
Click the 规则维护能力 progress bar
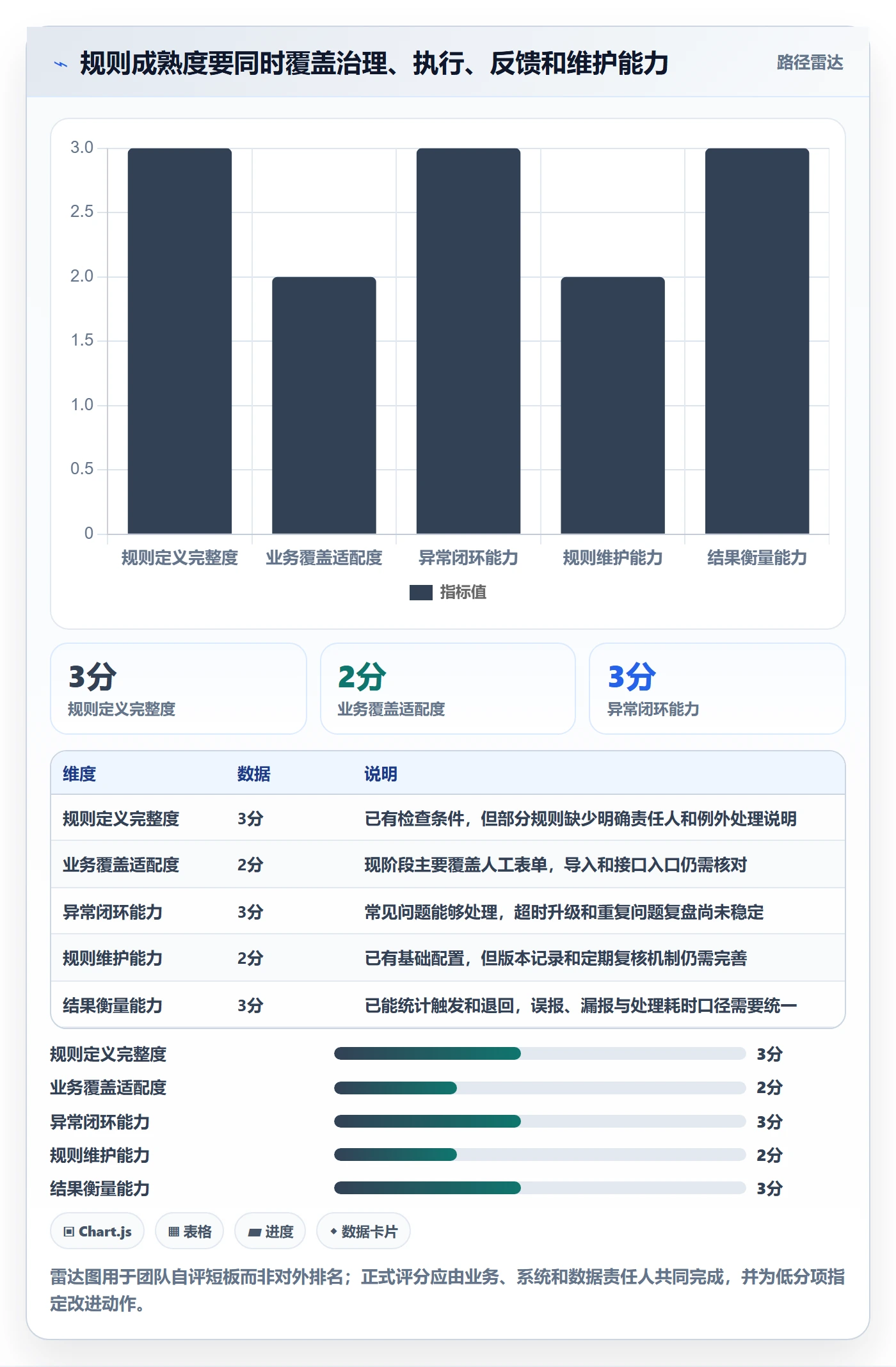[x=540, y=1155]
